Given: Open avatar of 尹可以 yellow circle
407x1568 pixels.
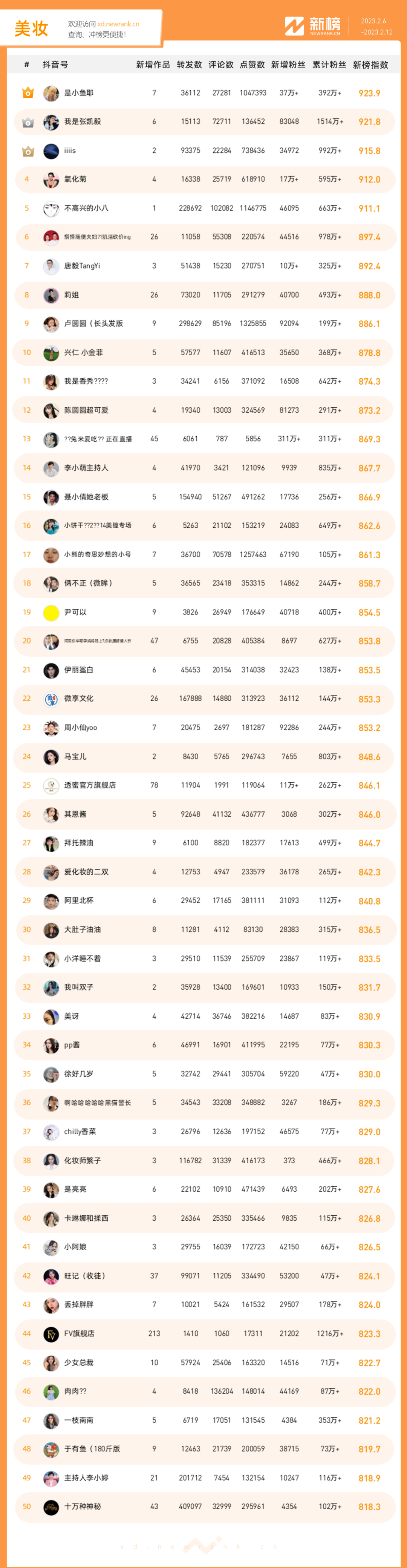Looking at the screenshot, I should tap(51, 612).
